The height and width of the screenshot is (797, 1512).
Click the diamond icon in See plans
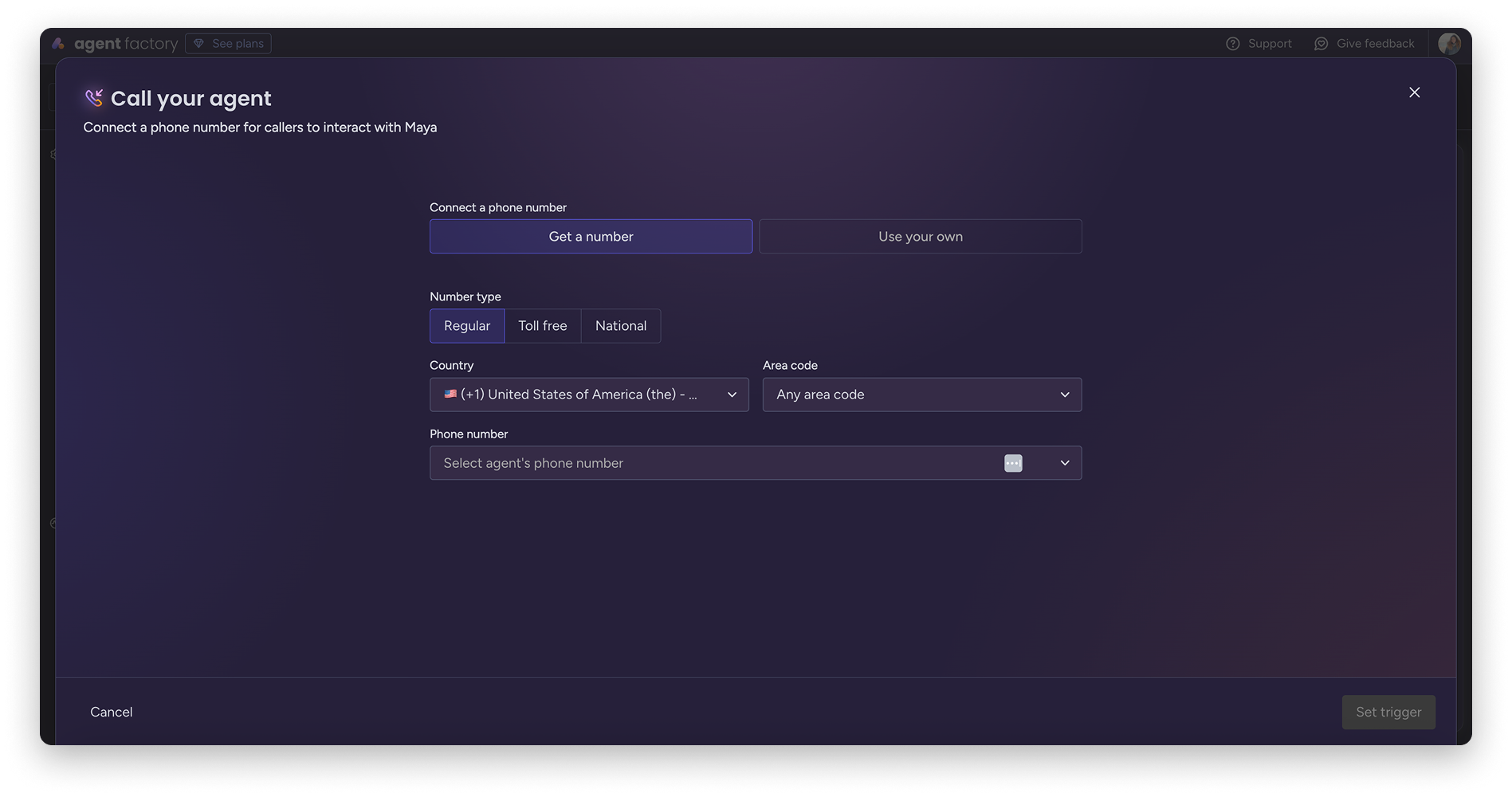coord(199,43)
